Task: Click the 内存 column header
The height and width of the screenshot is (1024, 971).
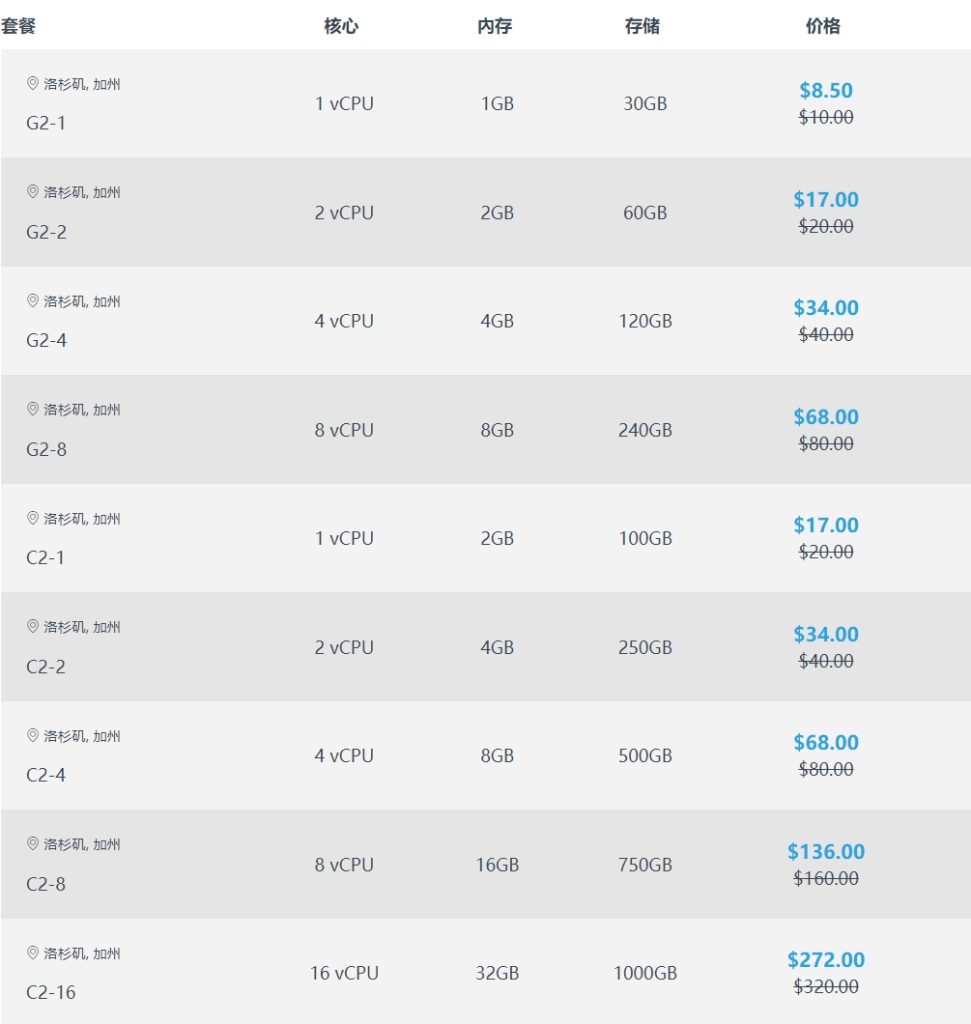Action: click(x=495, y=27)
